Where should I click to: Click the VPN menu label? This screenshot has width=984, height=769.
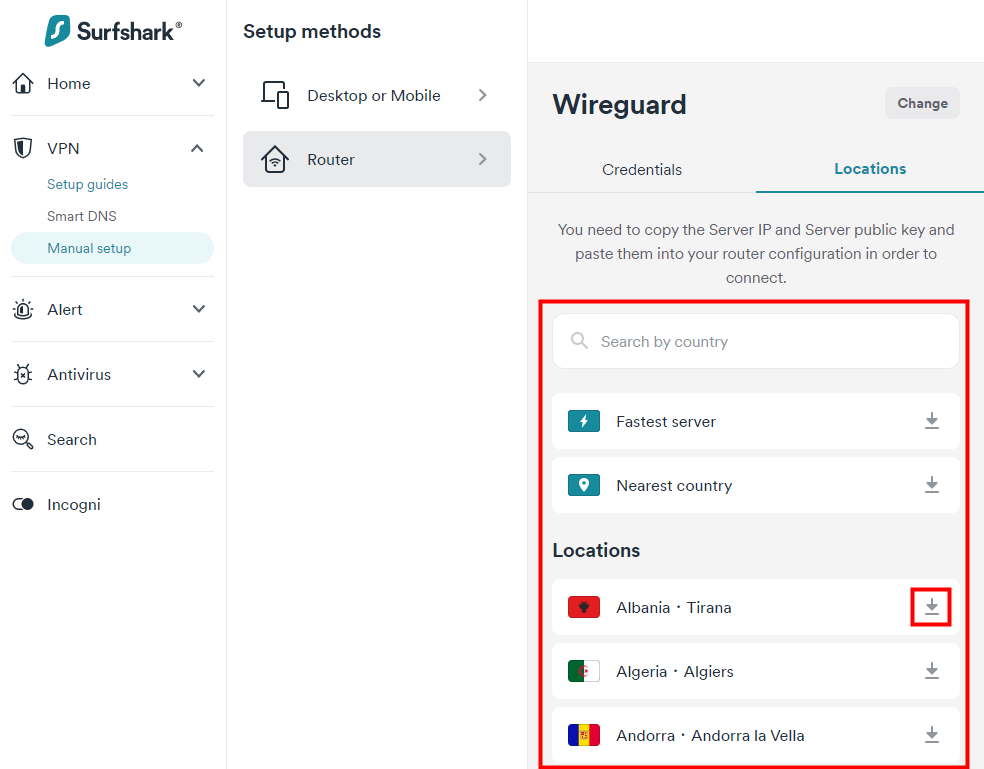point(63,149)
